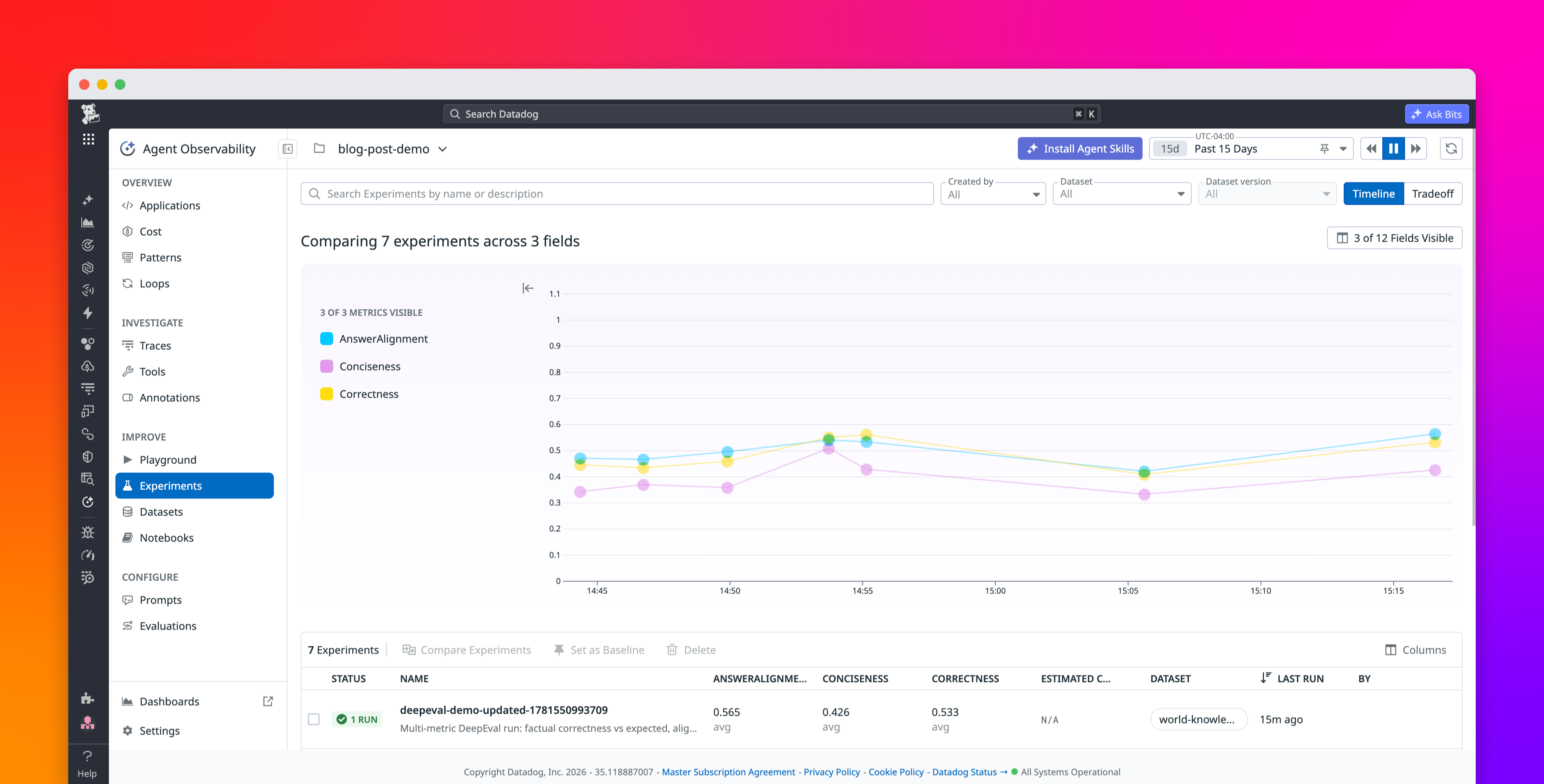The height and width of the screenshot is (784, 1544).
Task: Open the Created by filter dropdown
Action: point(993,194)
